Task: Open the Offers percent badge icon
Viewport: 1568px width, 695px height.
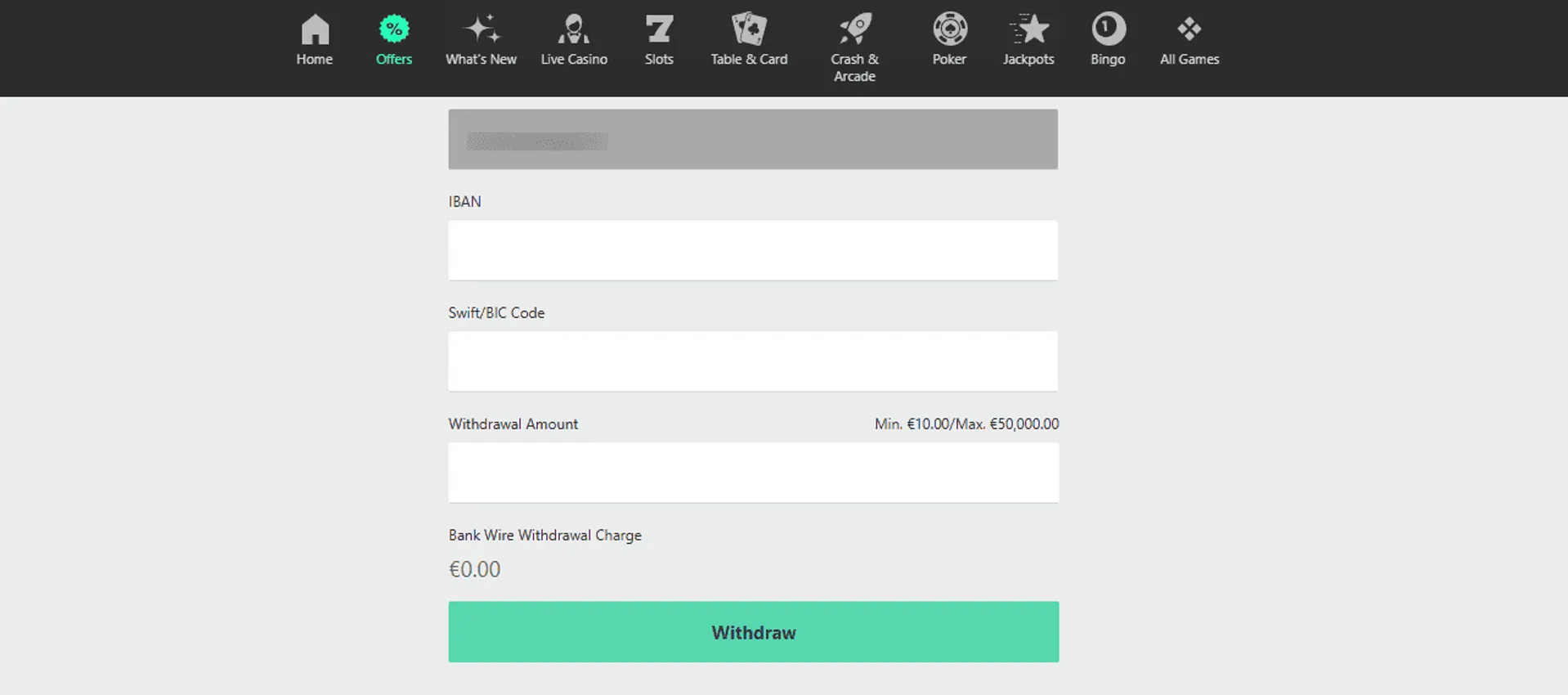Action: (394, 29)
